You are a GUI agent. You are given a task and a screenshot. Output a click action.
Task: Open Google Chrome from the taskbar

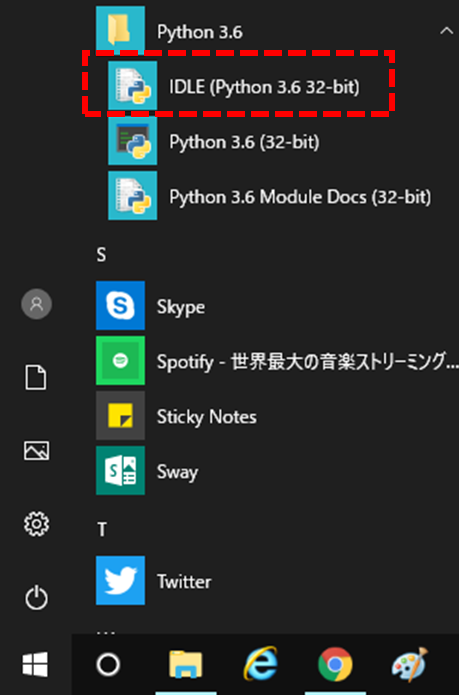click(335, 664)
